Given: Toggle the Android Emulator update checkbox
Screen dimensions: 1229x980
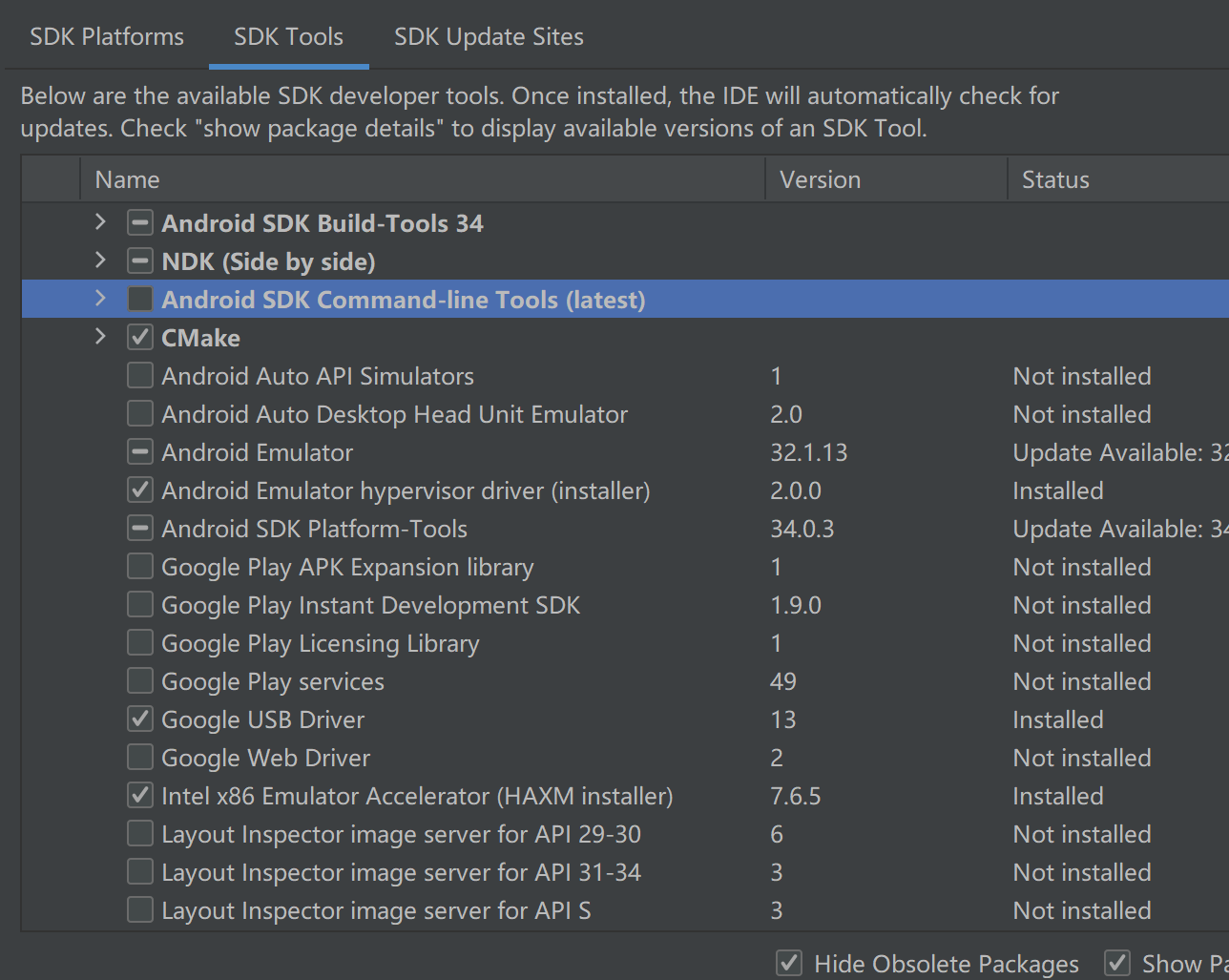Looking at the screenshot, I should click(139, 451).
